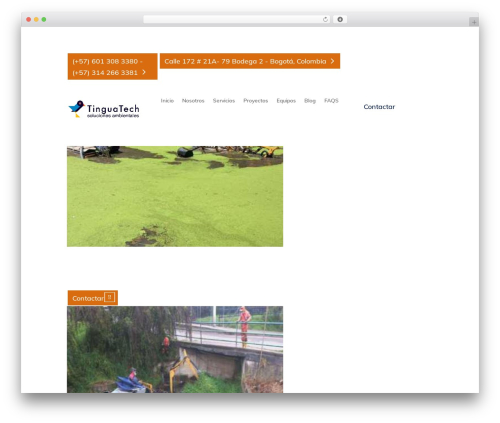Image resolution: width=500 pixels, height=423 pixels.
Task: Click the red close window dot
Action: (x=29, y=20)
